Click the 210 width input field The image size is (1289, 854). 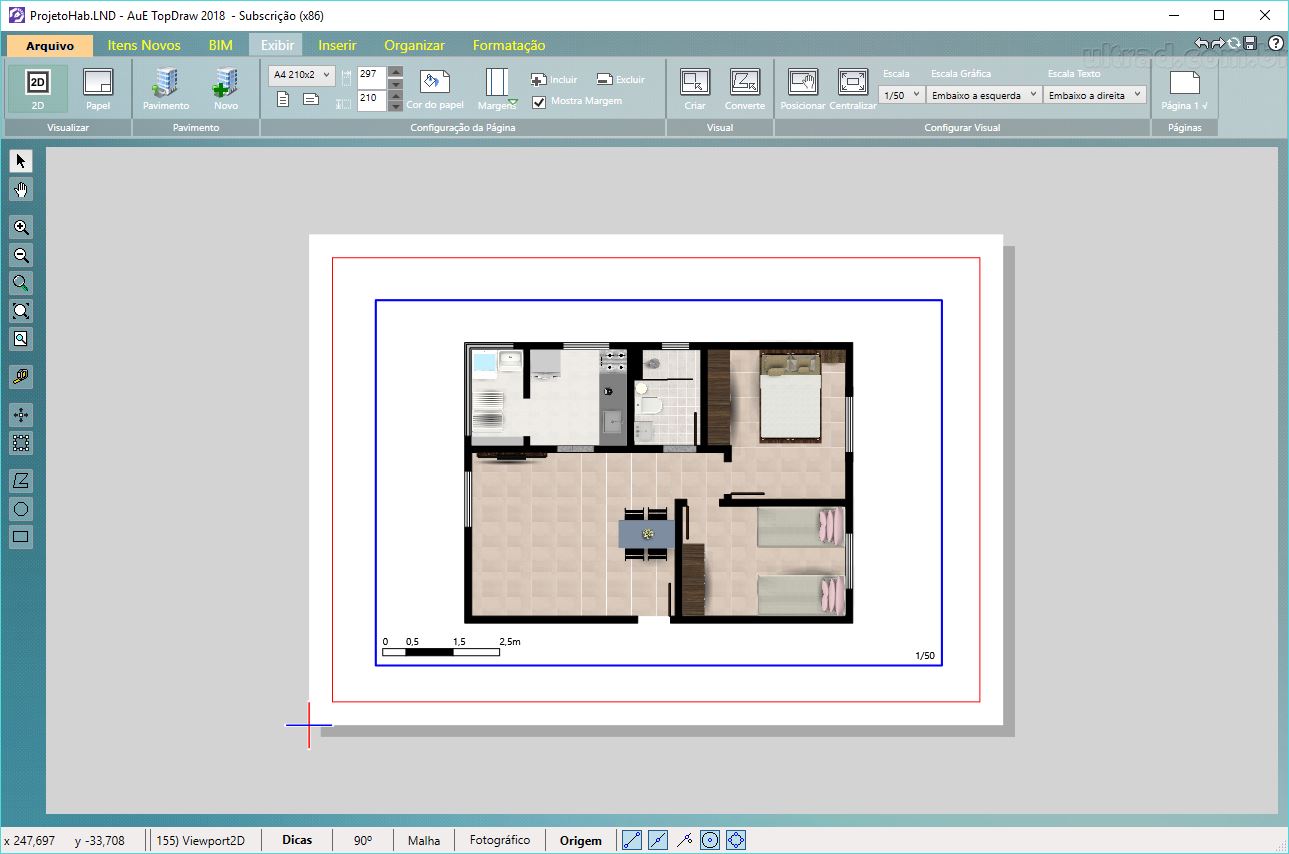[x=372, y=100]
